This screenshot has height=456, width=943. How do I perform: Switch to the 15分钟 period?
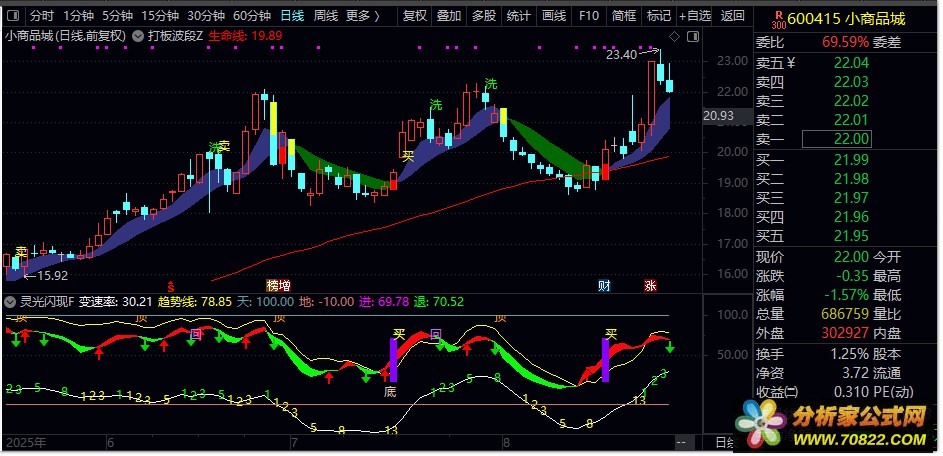coord(160,16)
